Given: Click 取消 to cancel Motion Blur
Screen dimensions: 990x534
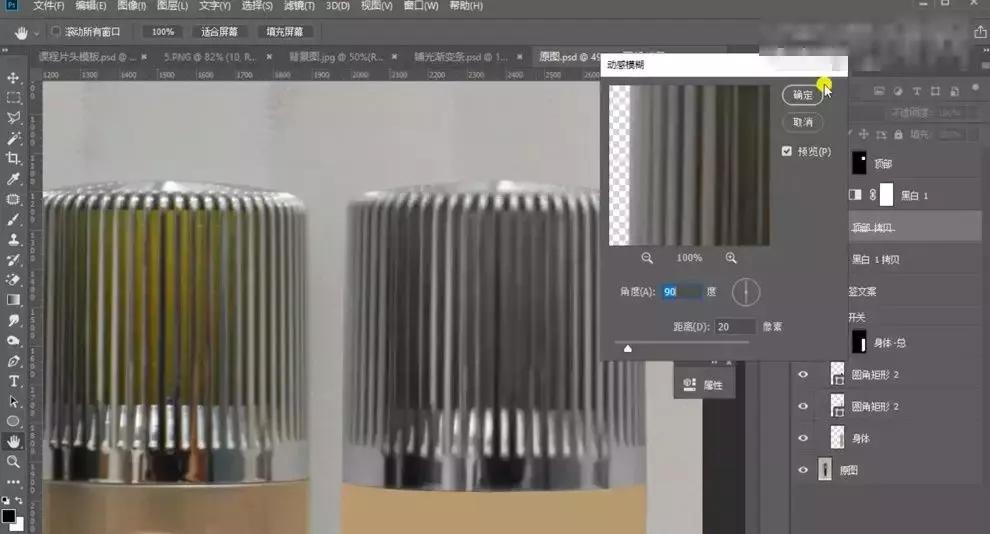Looking at the screenshot, I should [802, 122].
